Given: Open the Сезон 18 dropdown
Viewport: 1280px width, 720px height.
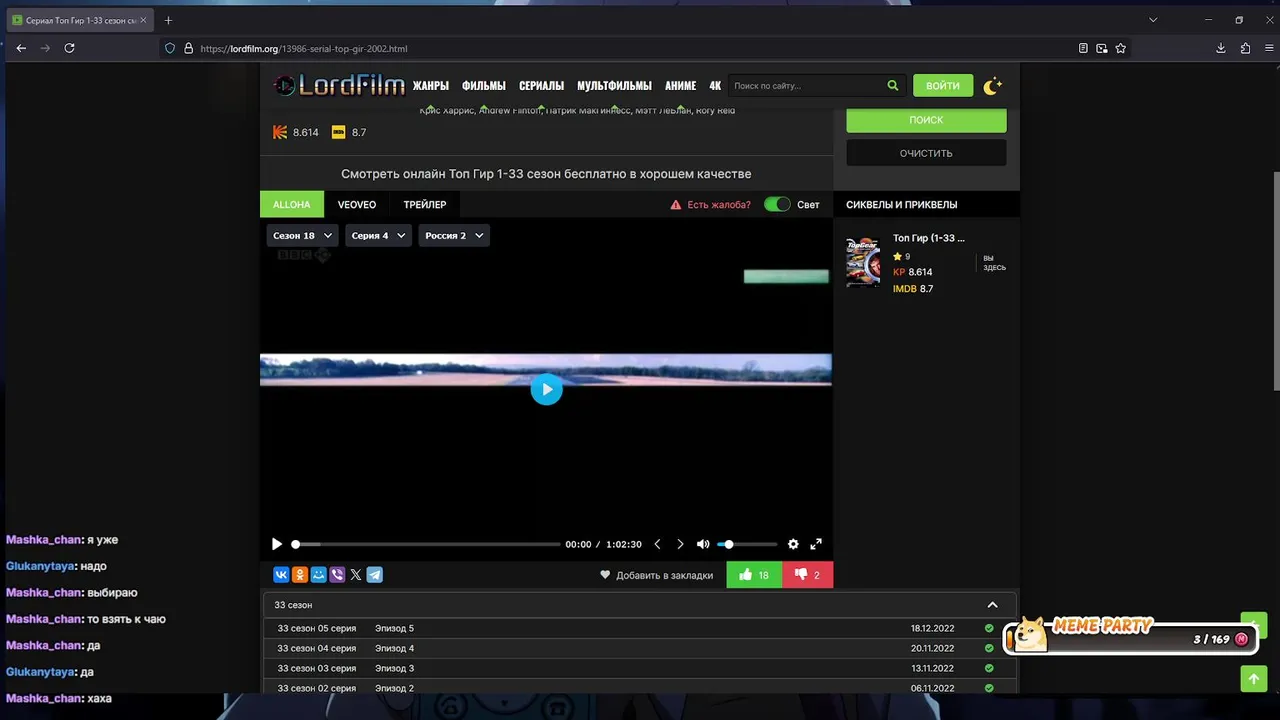Looking at the screenshot, I should 302,236.
